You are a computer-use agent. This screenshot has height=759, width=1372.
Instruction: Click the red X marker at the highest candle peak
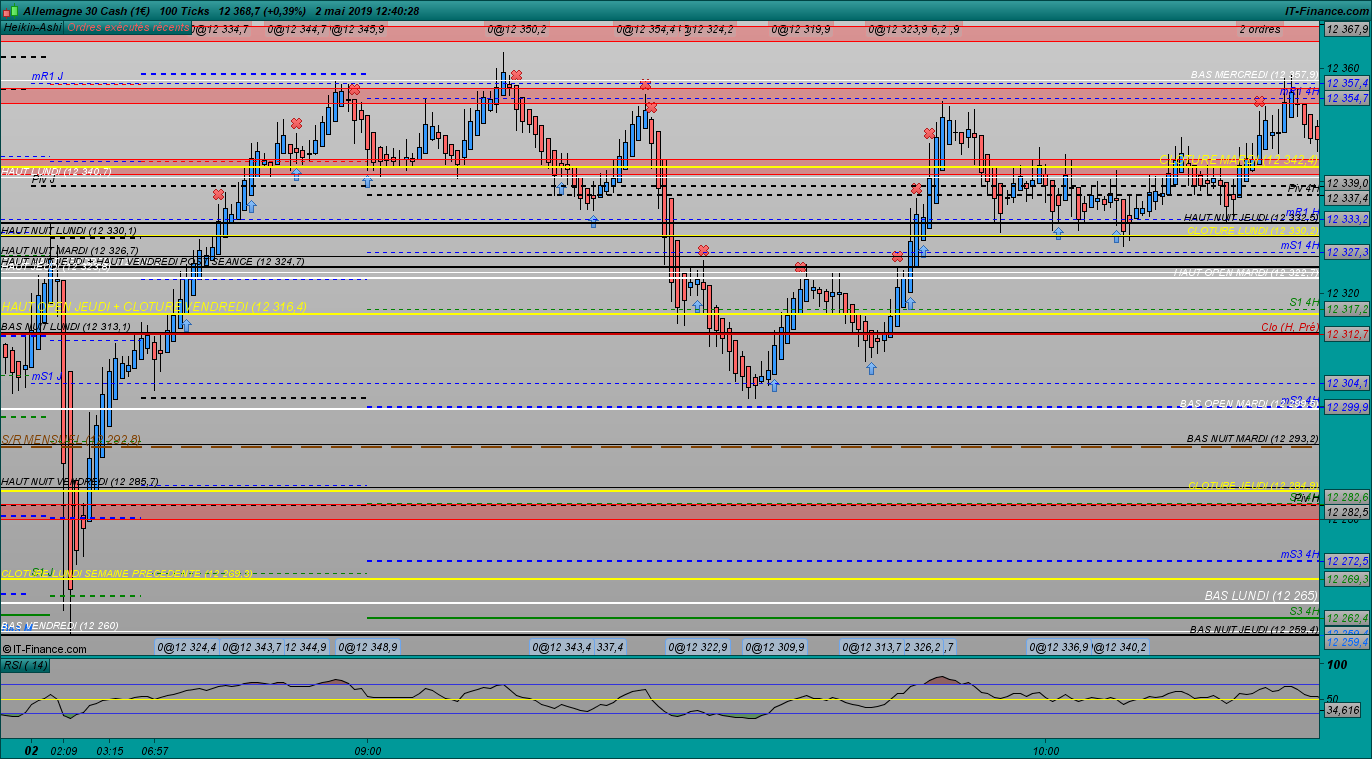(516, 75)
